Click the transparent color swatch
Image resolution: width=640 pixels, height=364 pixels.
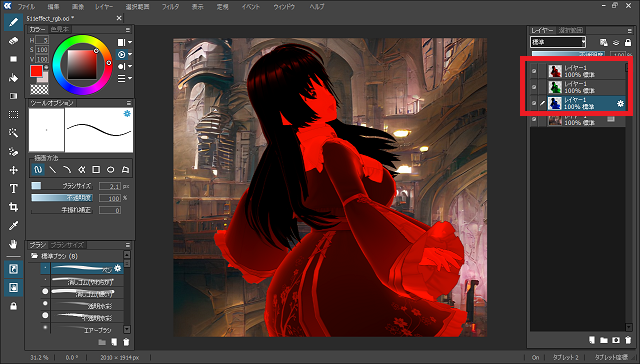39,89
